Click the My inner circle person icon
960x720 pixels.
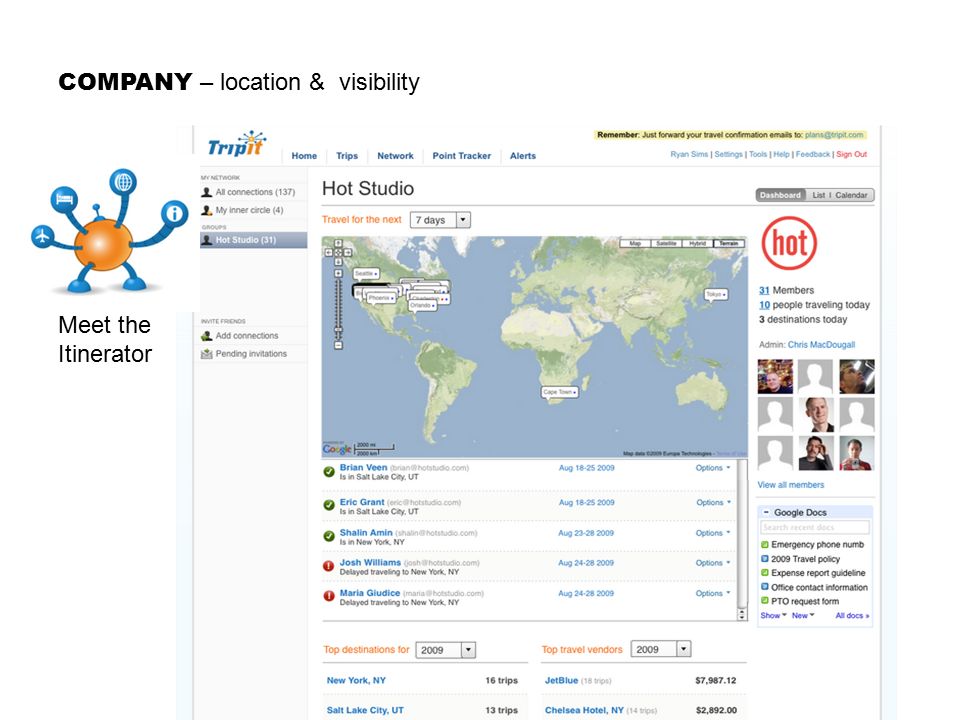coord(207,210)
